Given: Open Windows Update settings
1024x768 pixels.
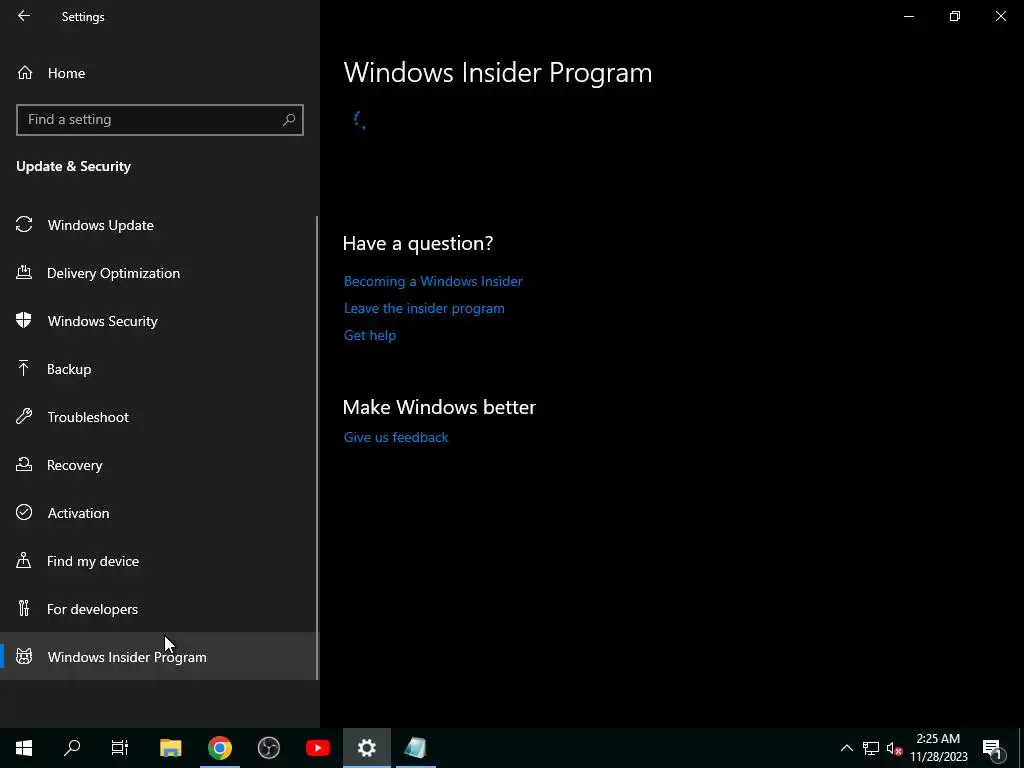Looking at the screenshot, I should pyautogui.click(x=158, y=225).
